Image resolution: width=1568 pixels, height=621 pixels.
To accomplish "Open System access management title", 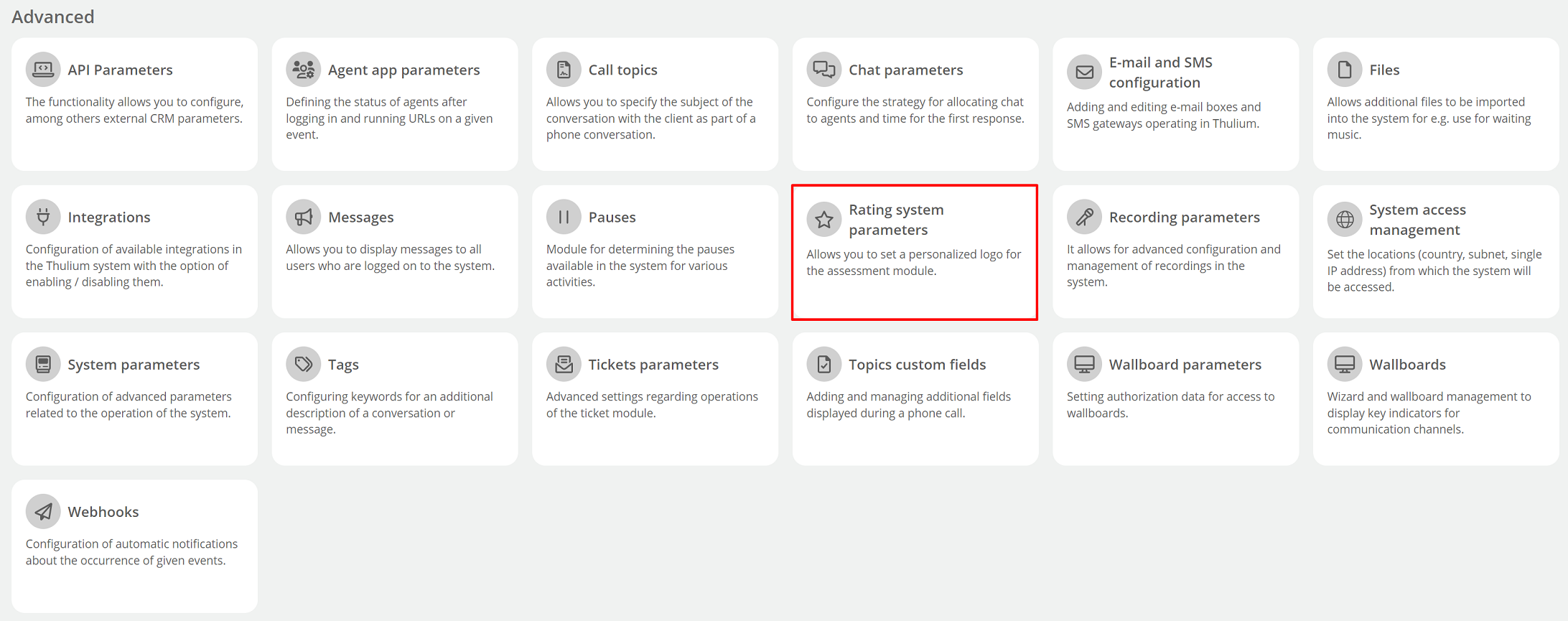I will coord(1417,220).
